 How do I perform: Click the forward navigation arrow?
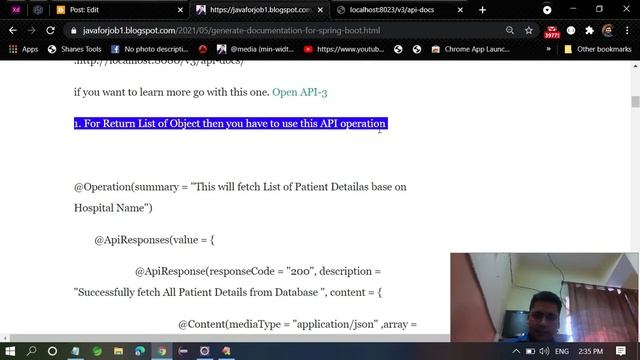[x=31, y=30]
